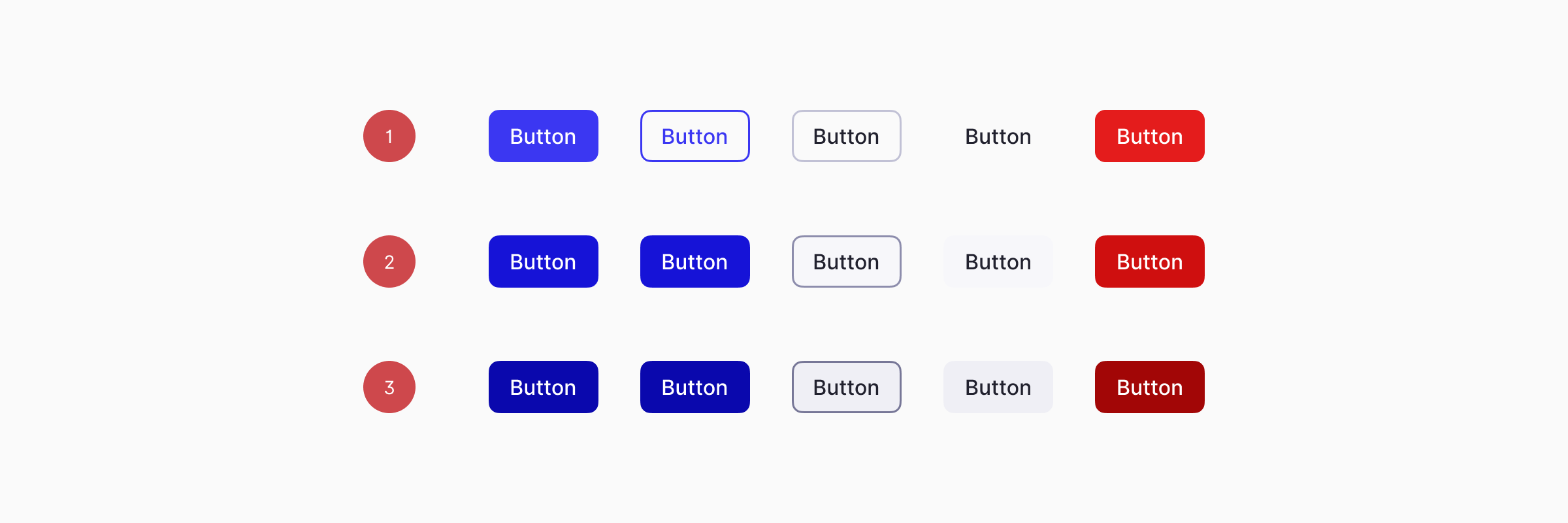Click the second dark navy Button in row 3
The height and width of the screenshot is (523, 1568).
pos(694,387)
